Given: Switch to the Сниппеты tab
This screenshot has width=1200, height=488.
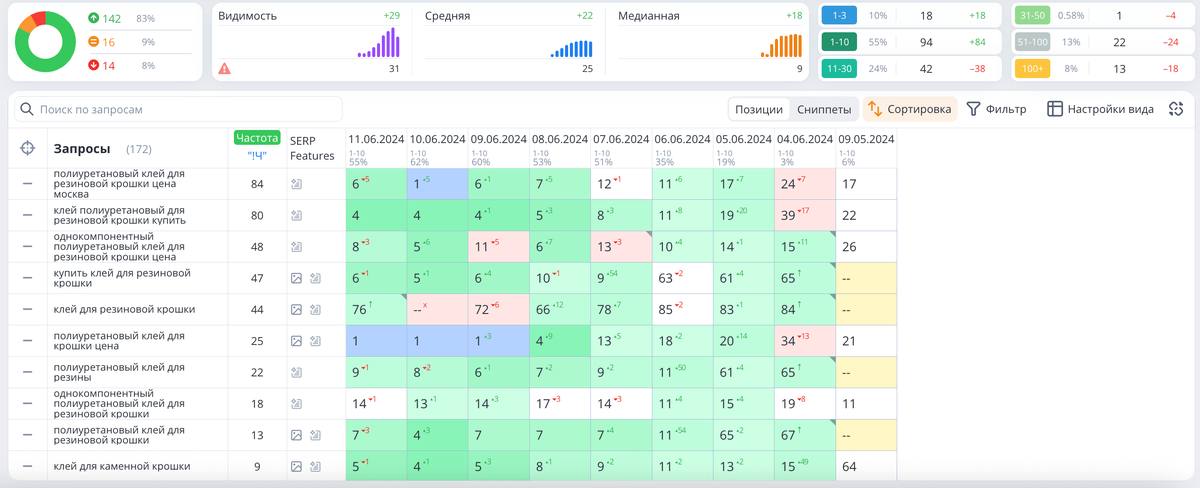Looking at the screenshot, I should click(x=824, y=109).
